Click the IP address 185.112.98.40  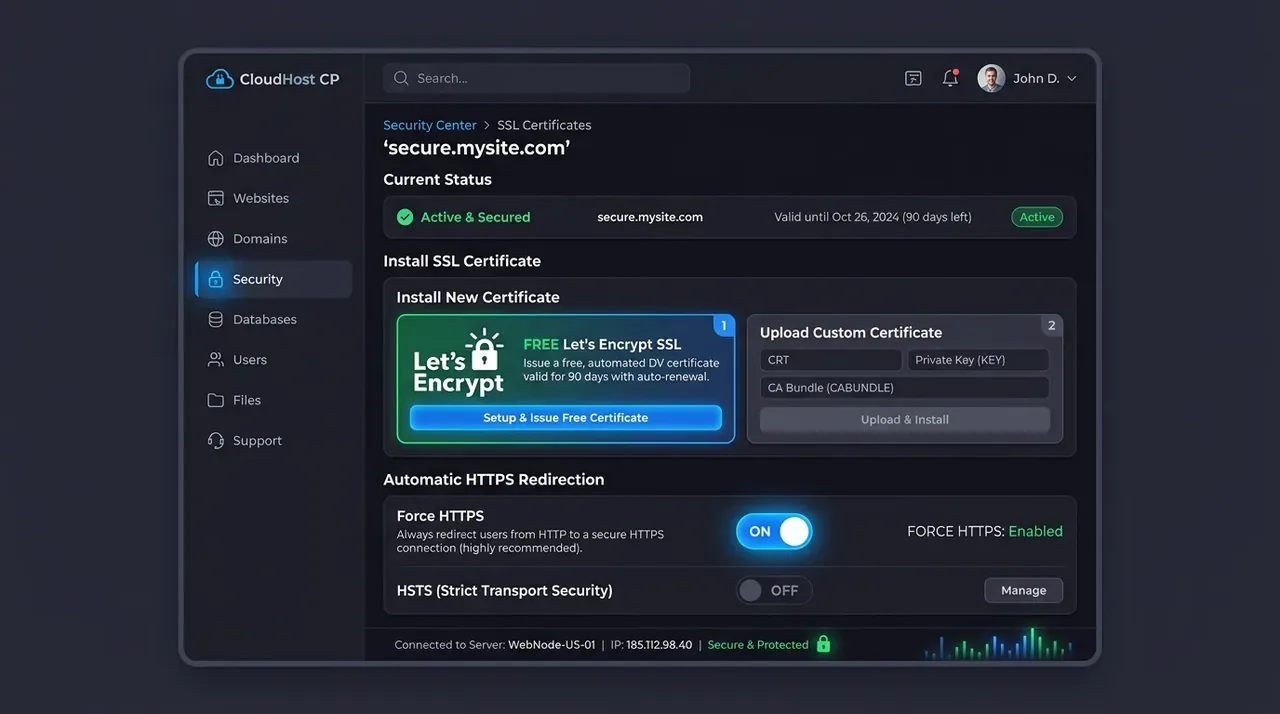click(x=659, y=645)
